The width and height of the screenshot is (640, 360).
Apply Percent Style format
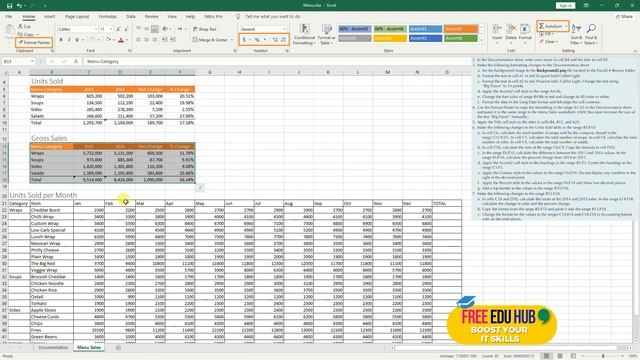coord(257,40)
